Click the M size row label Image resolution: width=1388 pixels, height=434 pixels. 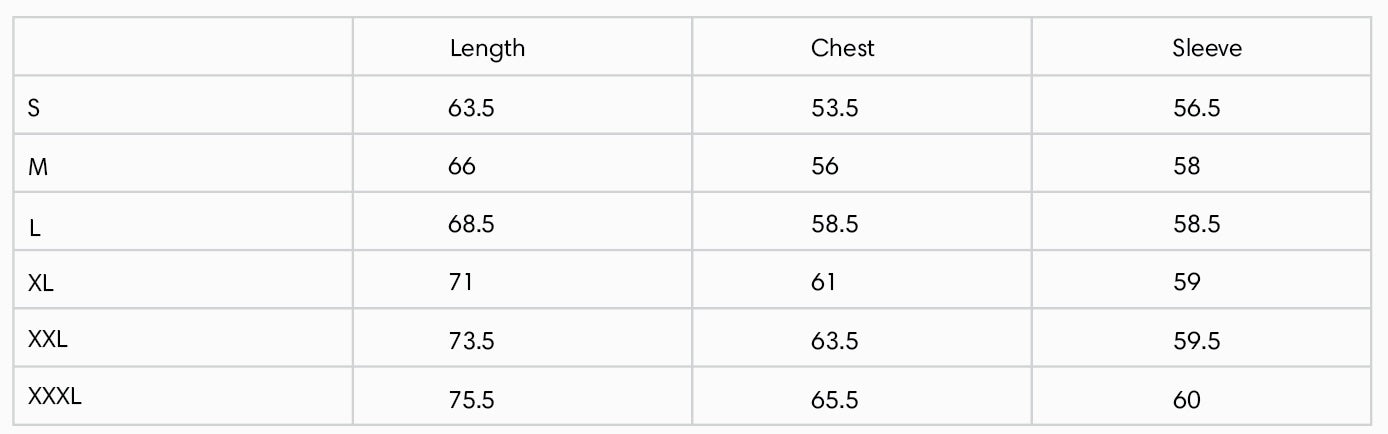click(38, 168)
